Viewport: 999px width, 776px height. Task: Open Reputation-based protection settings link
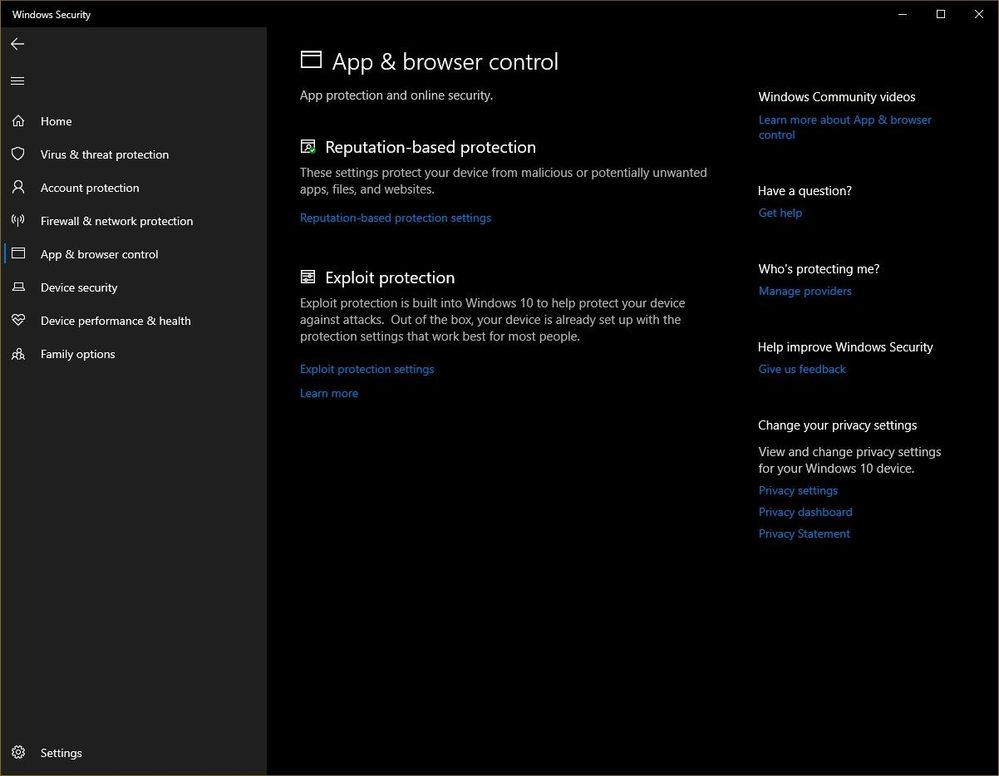pos(396,218)
